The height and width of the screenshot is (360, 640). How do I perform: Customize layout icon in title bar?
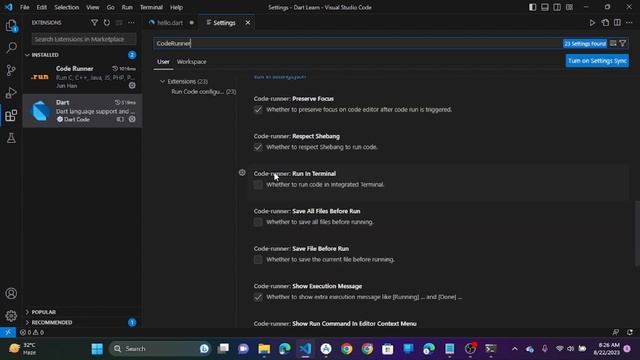click(569, 7)
